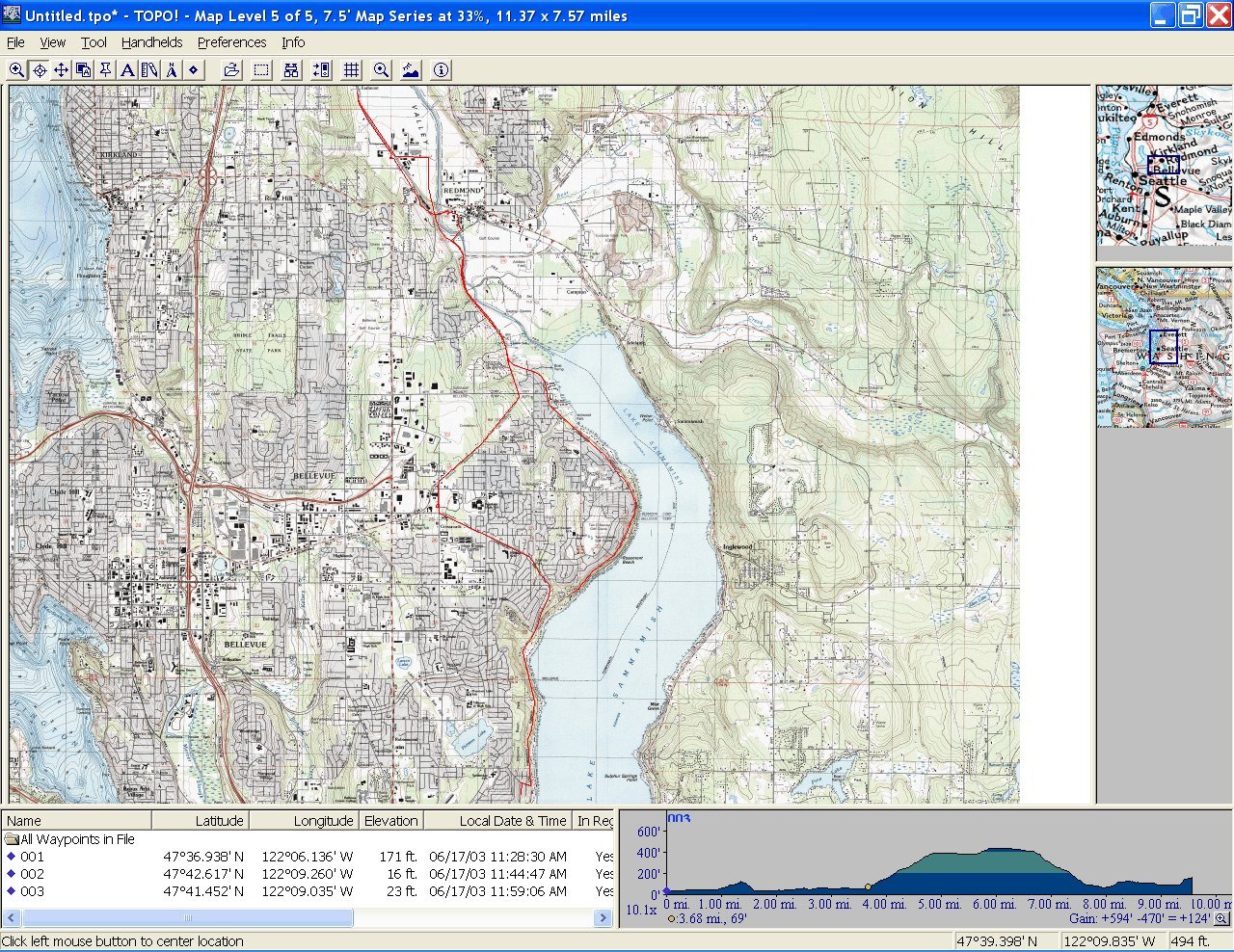The image size is (1234, 952).
Task: Click the binoculars Find icon
Action: [x=291, y=70]
